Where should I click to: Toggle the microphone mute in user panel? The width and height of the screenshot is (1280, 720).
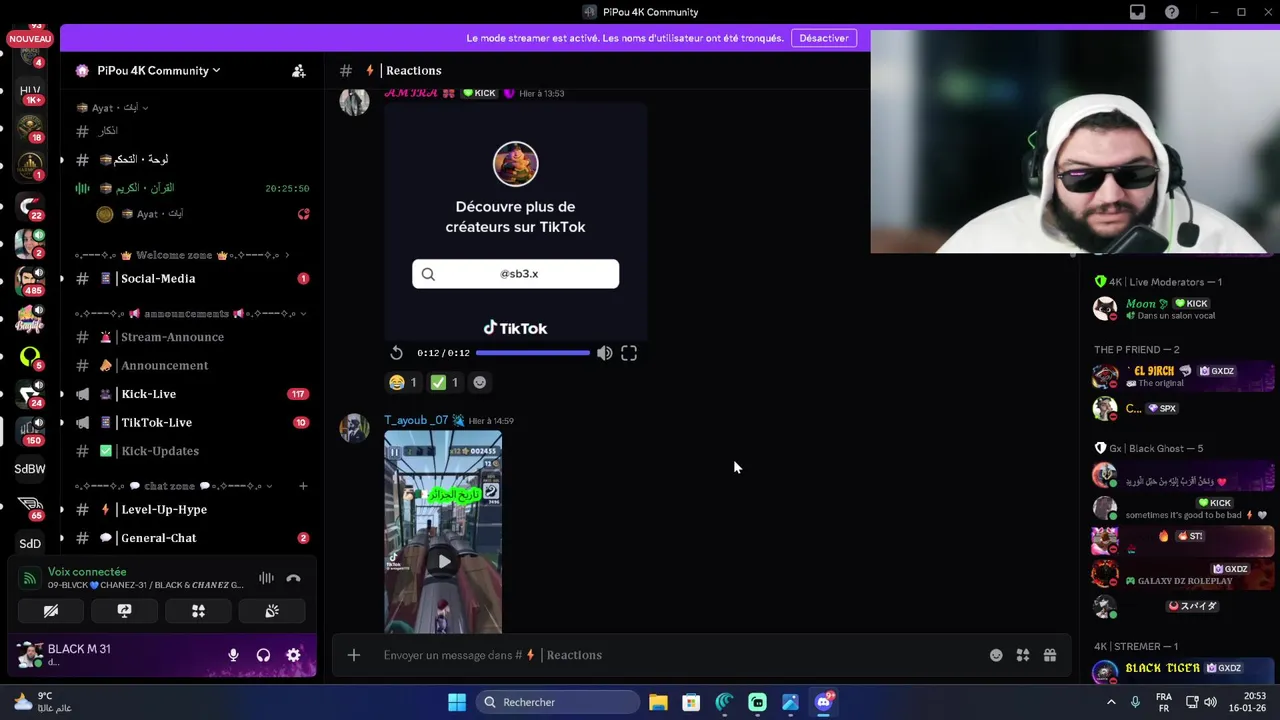pos(233,655)
